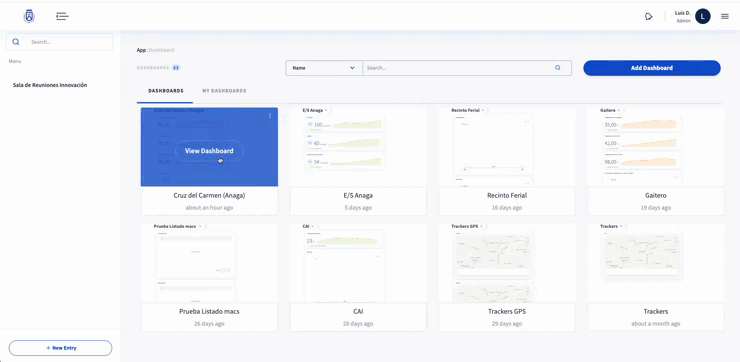Click the user avatar with letter L
740x362 pixels.
coord(703,17)
